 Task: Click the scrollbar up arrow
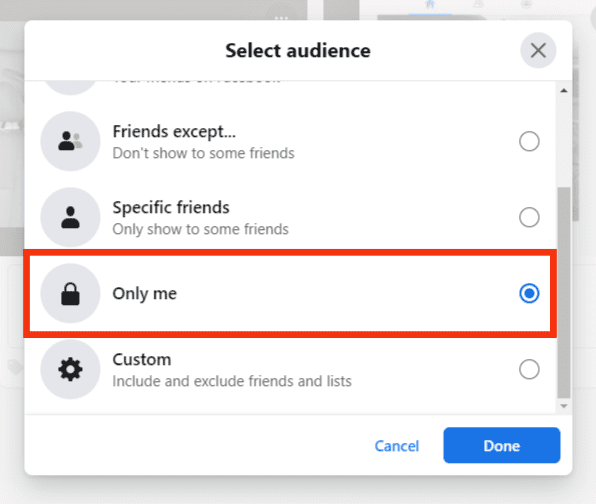pyautogui.click(x=564, y=90)
